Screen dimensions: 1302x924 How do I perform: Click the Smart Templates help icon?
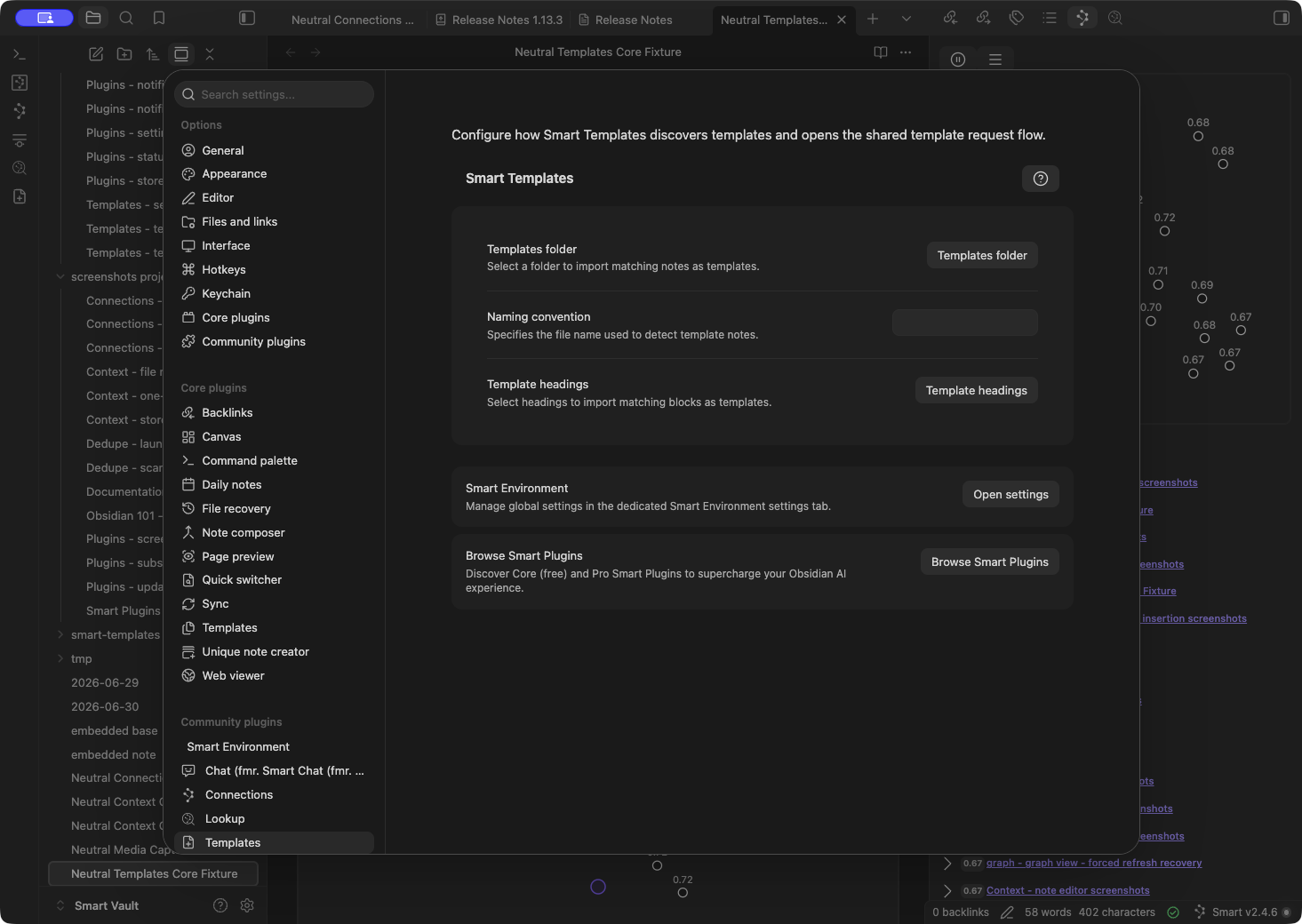(x=1041, y=179)
